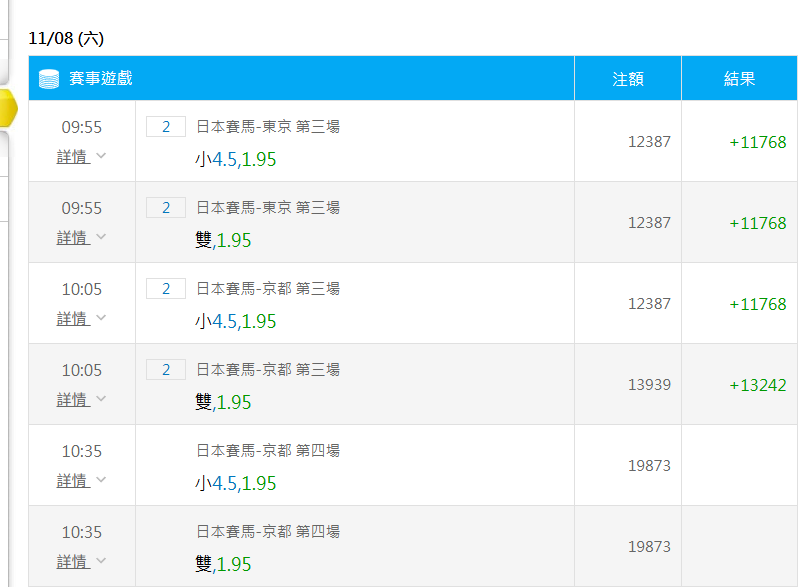807x587 pixels.
Task: Click the 11/08 (六) date heading
Action: (66, 38)
